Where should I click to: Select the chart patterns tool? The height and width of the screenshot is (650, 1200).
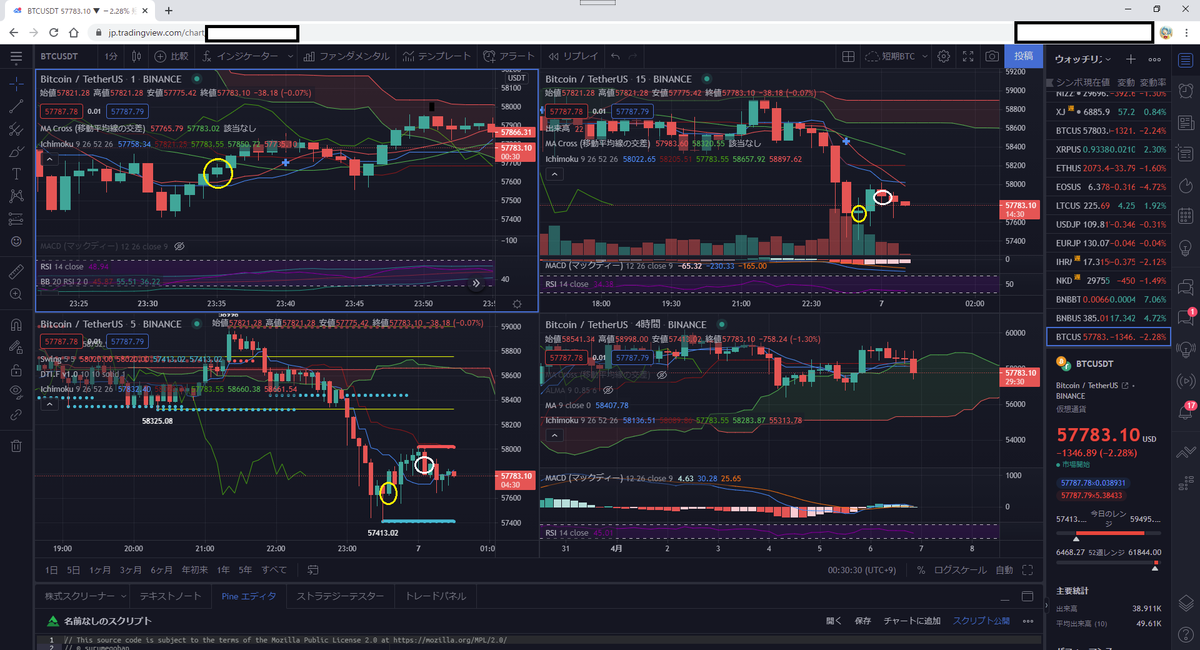(16, 197)
